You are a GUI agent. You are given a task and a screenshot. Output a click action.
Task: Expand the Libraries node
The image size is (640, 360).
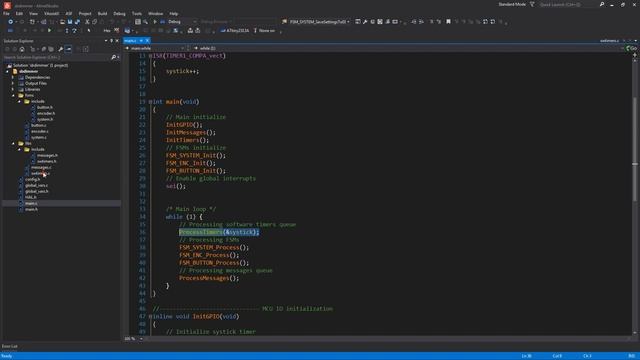click(13, 89)
